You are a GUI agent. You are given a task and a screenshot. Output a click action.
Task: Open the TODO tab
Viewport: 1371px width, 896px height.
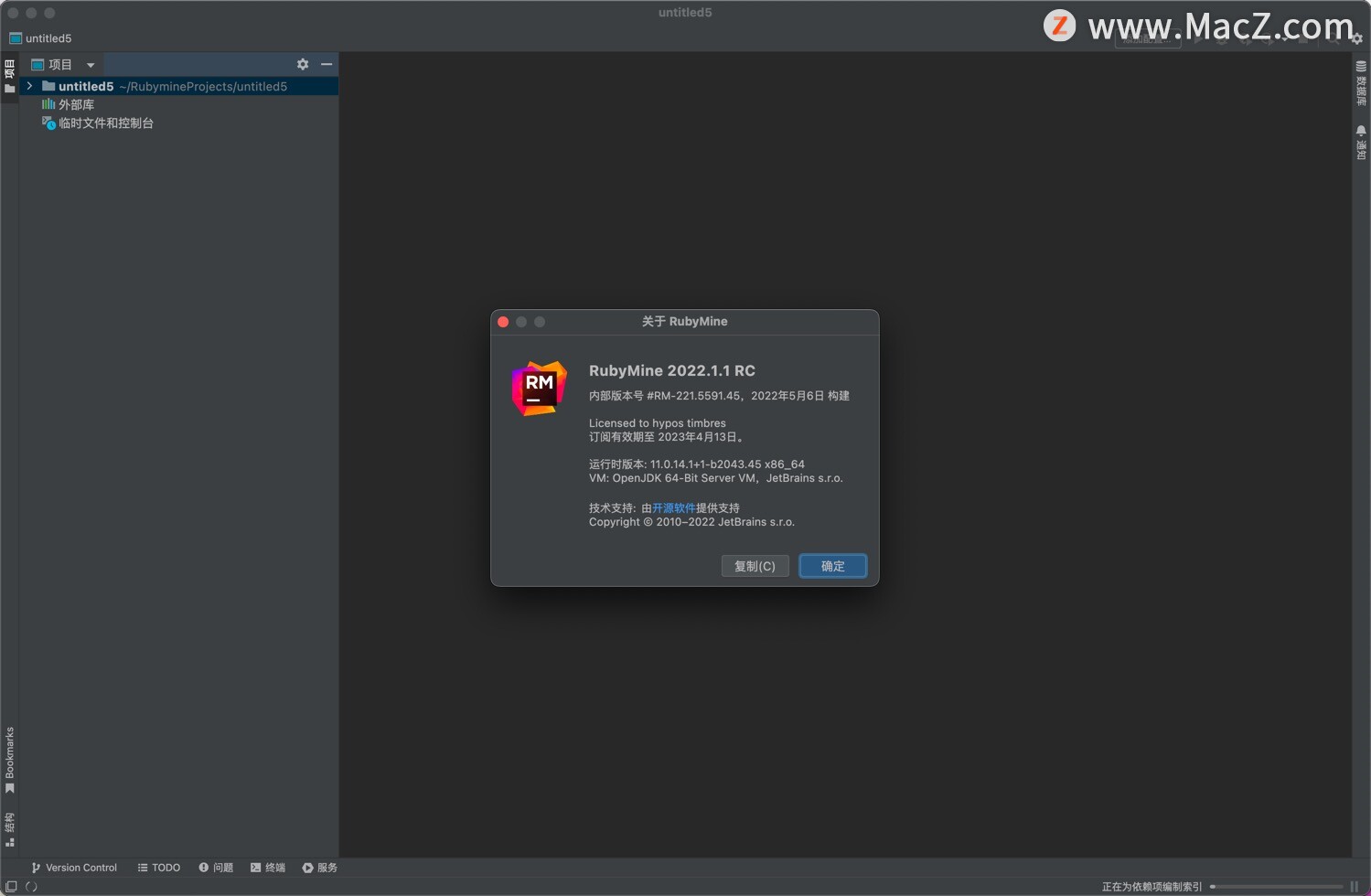[159, 868]
